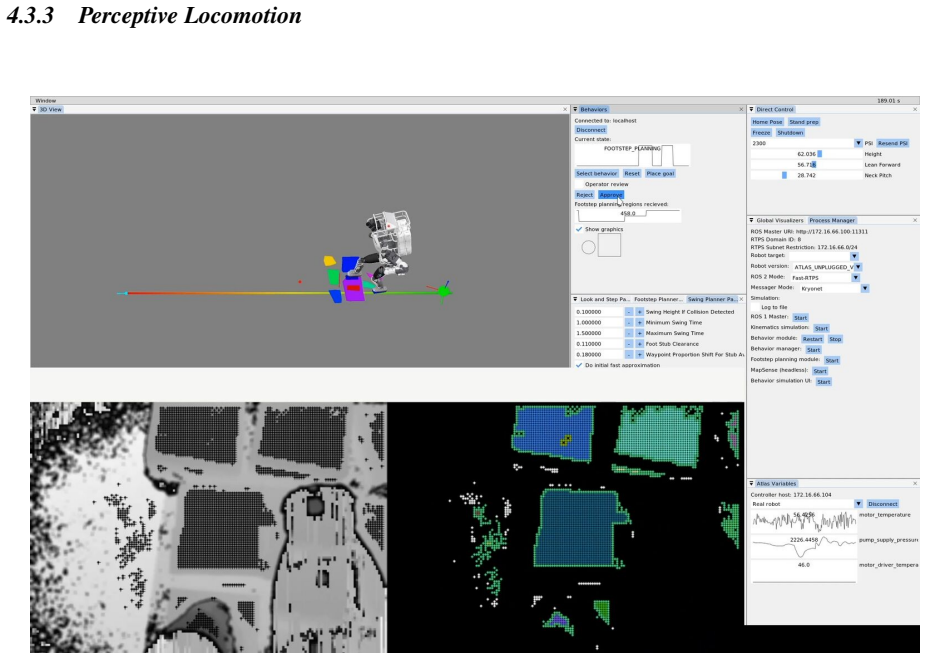This screenshot has height=659, width=926.
Task: Open the Global Visualizers panel triangle icon
Action: pyautogui.click(x=751, y=220)
